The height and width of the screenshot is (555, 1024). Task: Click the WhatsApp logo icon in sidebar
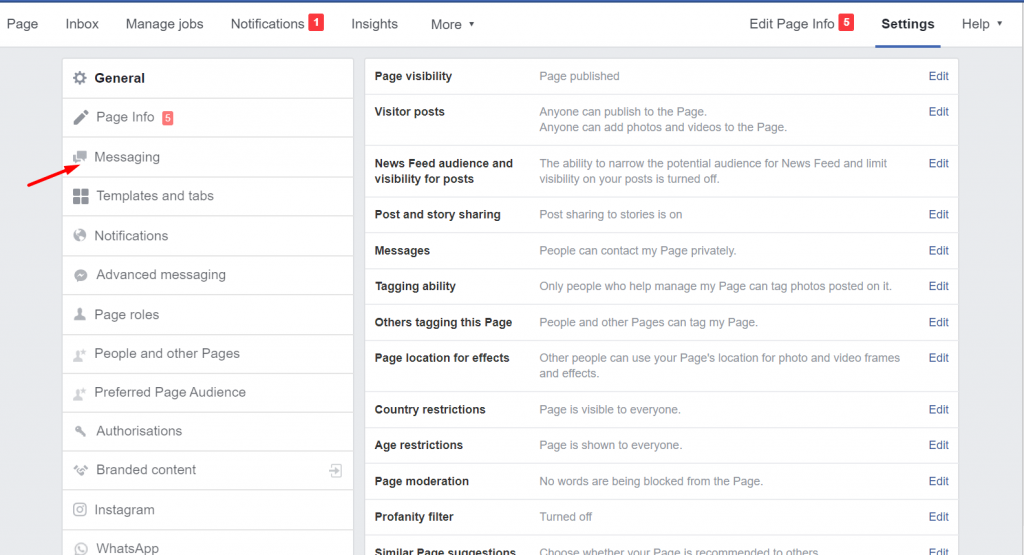[81, 548]
